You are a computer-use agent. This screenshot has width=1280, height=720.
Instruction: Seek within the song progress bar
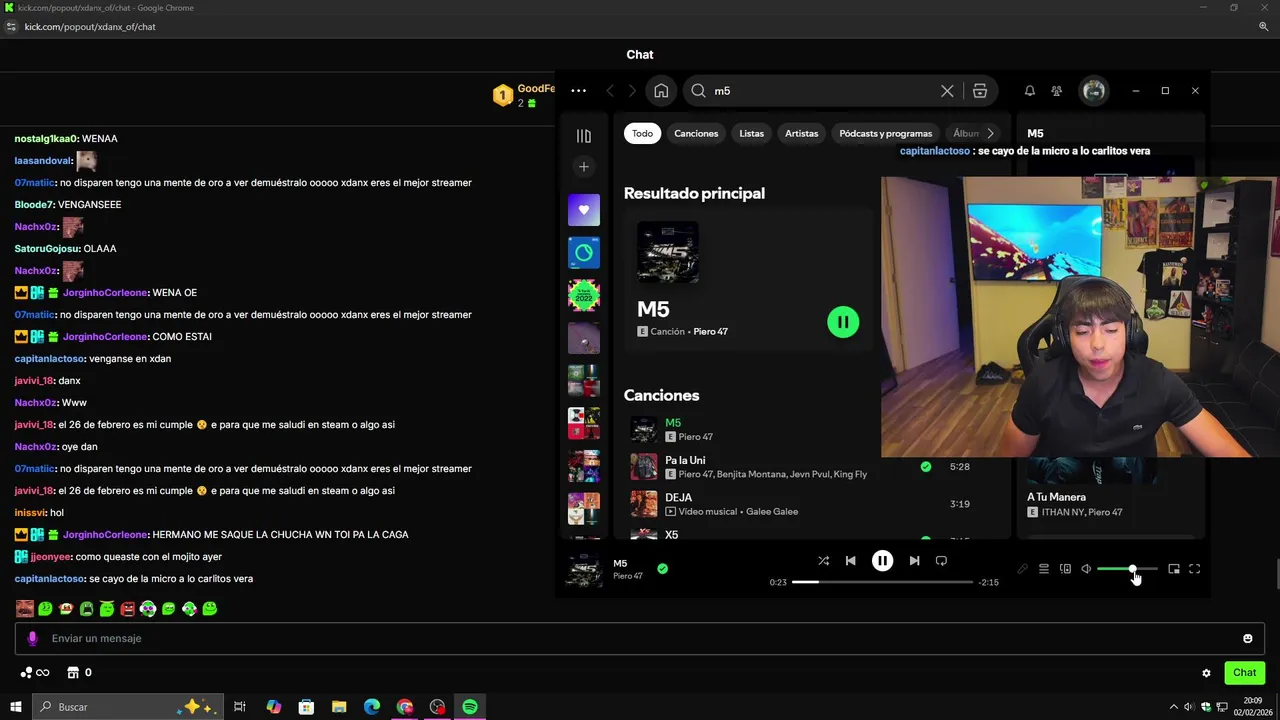click(882, 582)
